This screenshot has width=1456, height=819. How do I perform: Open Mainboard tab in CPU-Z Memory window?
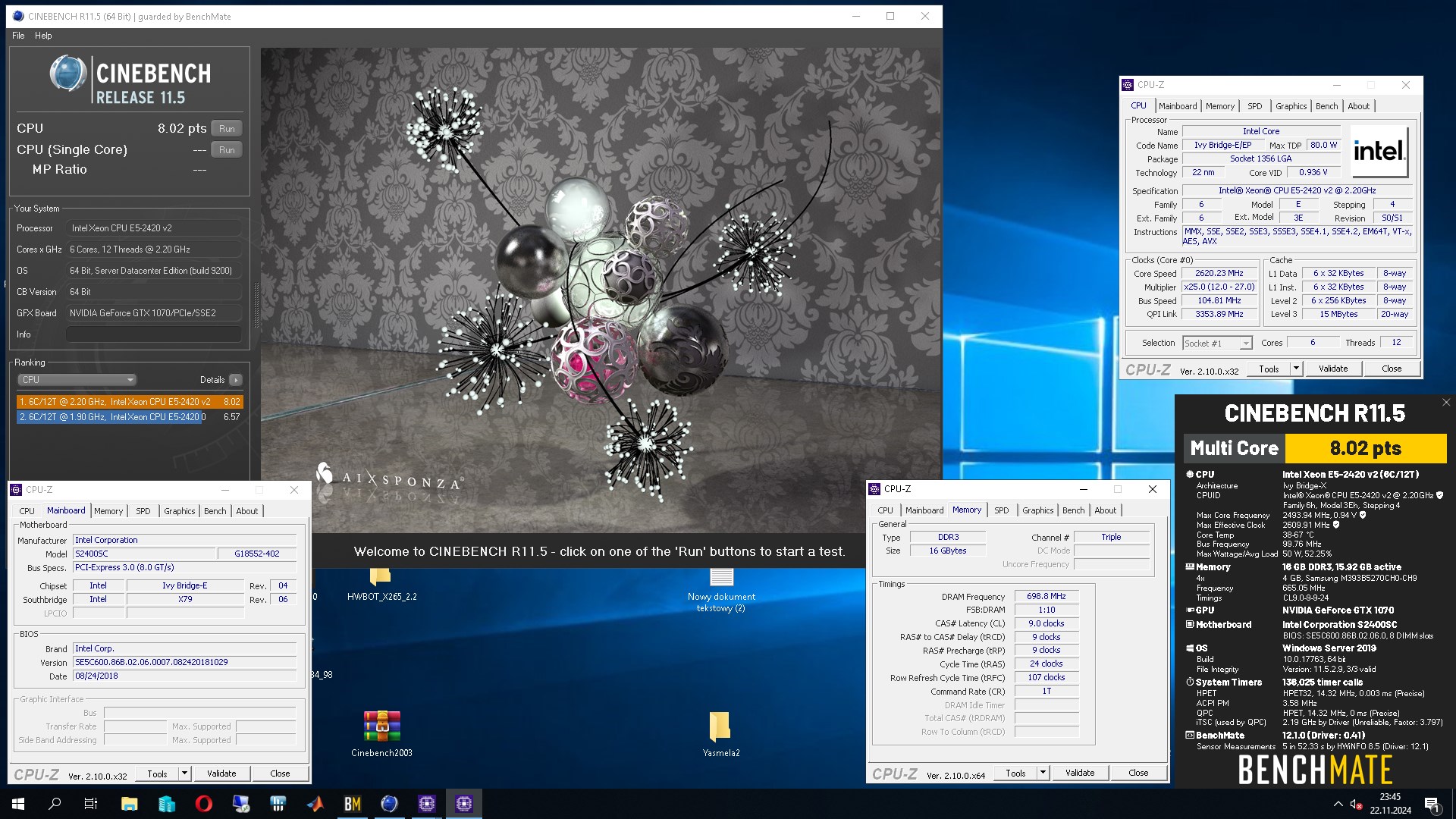[x=924, y=510]
